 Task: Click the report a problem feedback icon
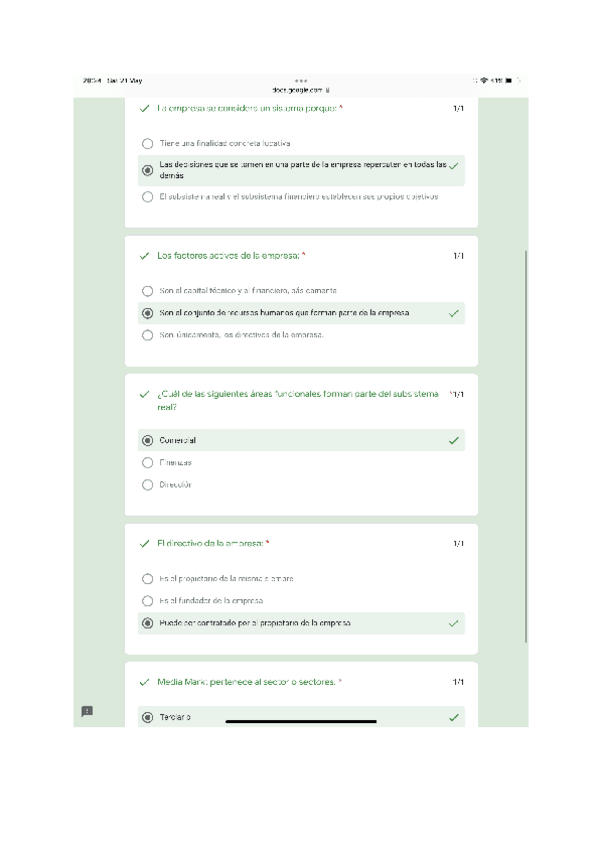tap(87, 710)
